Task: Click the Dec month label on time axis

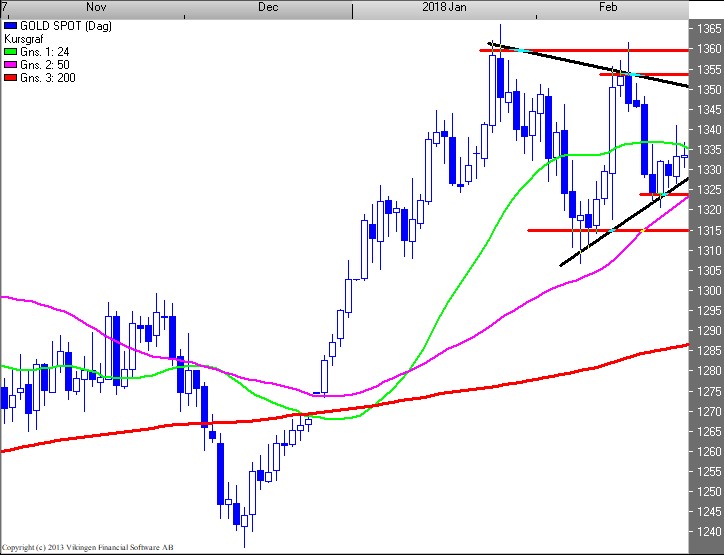Action: click(x=268, y=7)
